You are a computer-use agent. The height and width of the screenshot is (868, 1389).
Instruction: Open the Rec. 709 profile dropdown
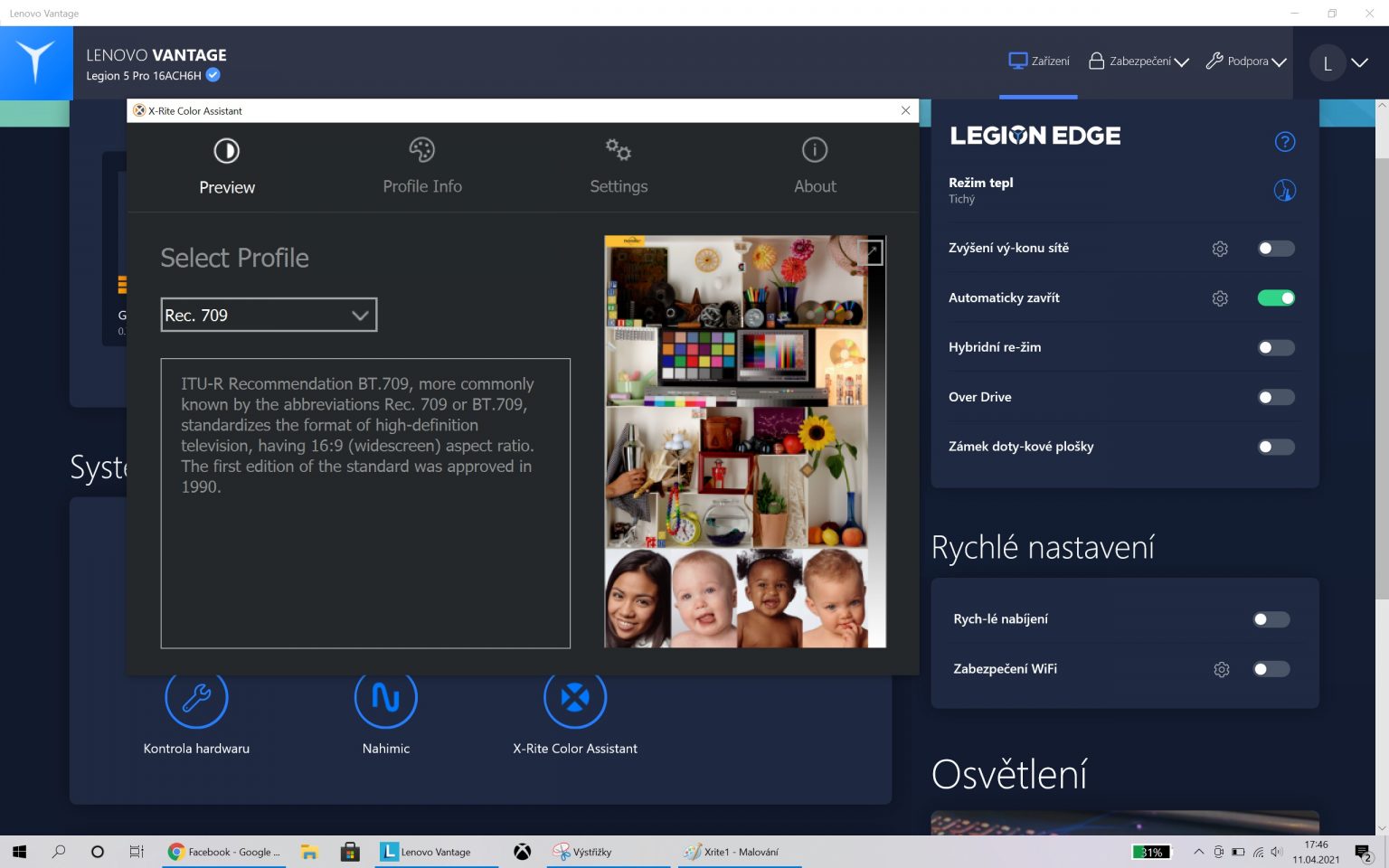[269, 316]
